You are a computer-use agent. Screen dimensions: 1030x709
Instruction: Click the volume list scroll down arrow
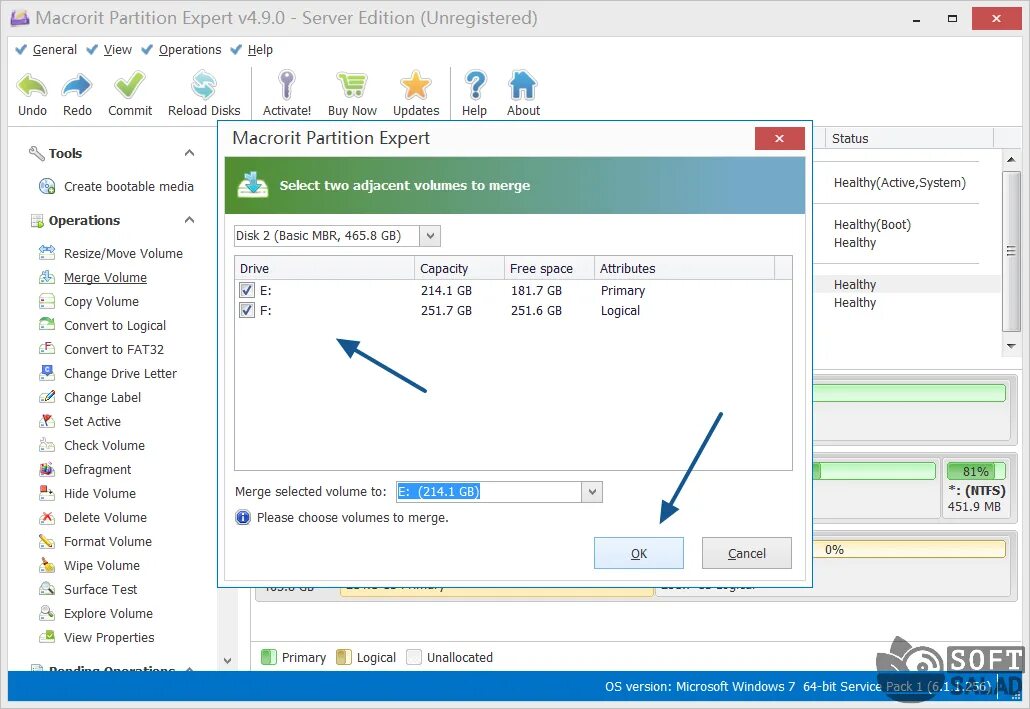click(1011, 346)
